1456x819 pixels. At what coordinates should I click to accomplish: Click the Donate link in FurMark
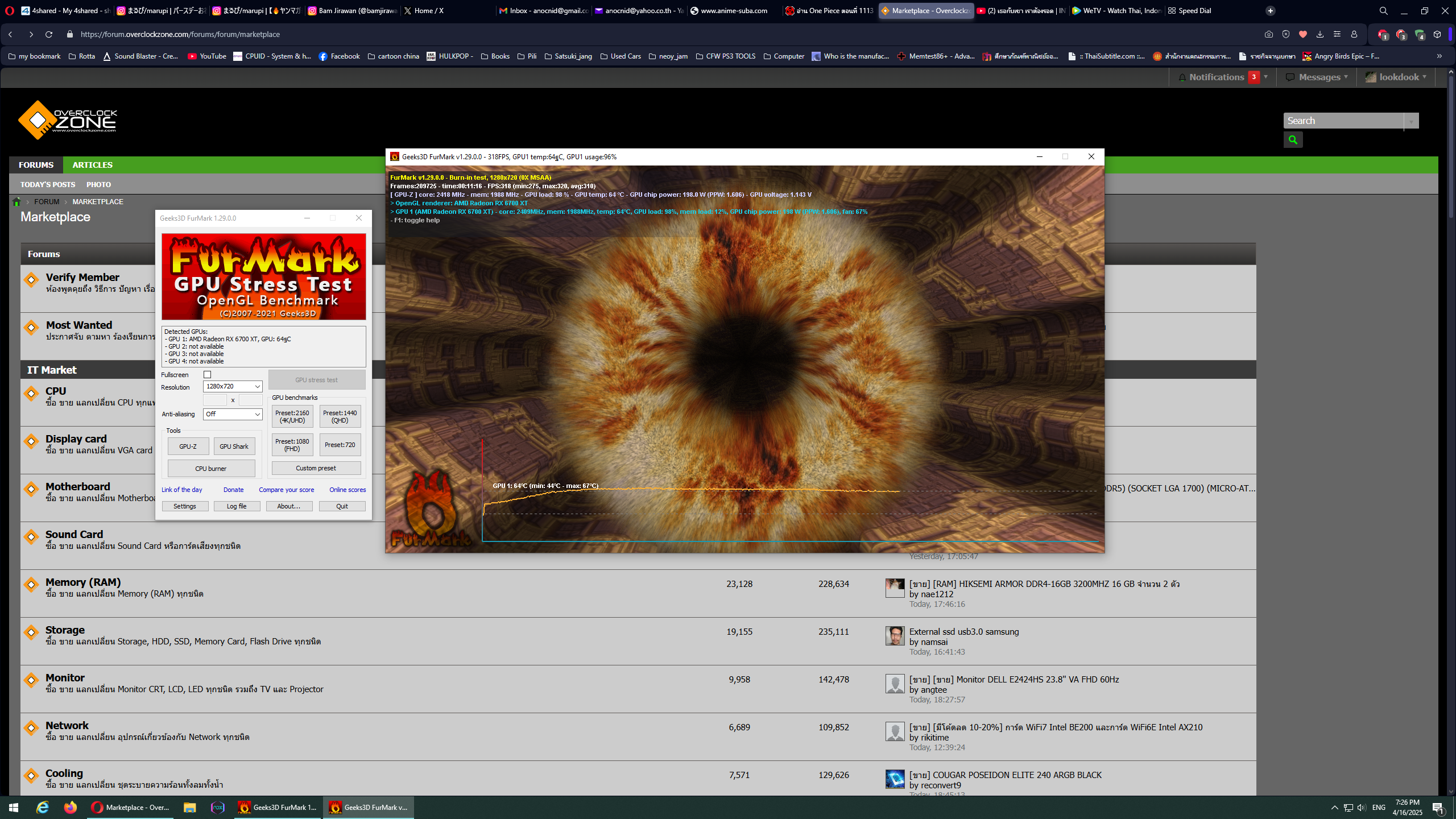tap(233, 490)
